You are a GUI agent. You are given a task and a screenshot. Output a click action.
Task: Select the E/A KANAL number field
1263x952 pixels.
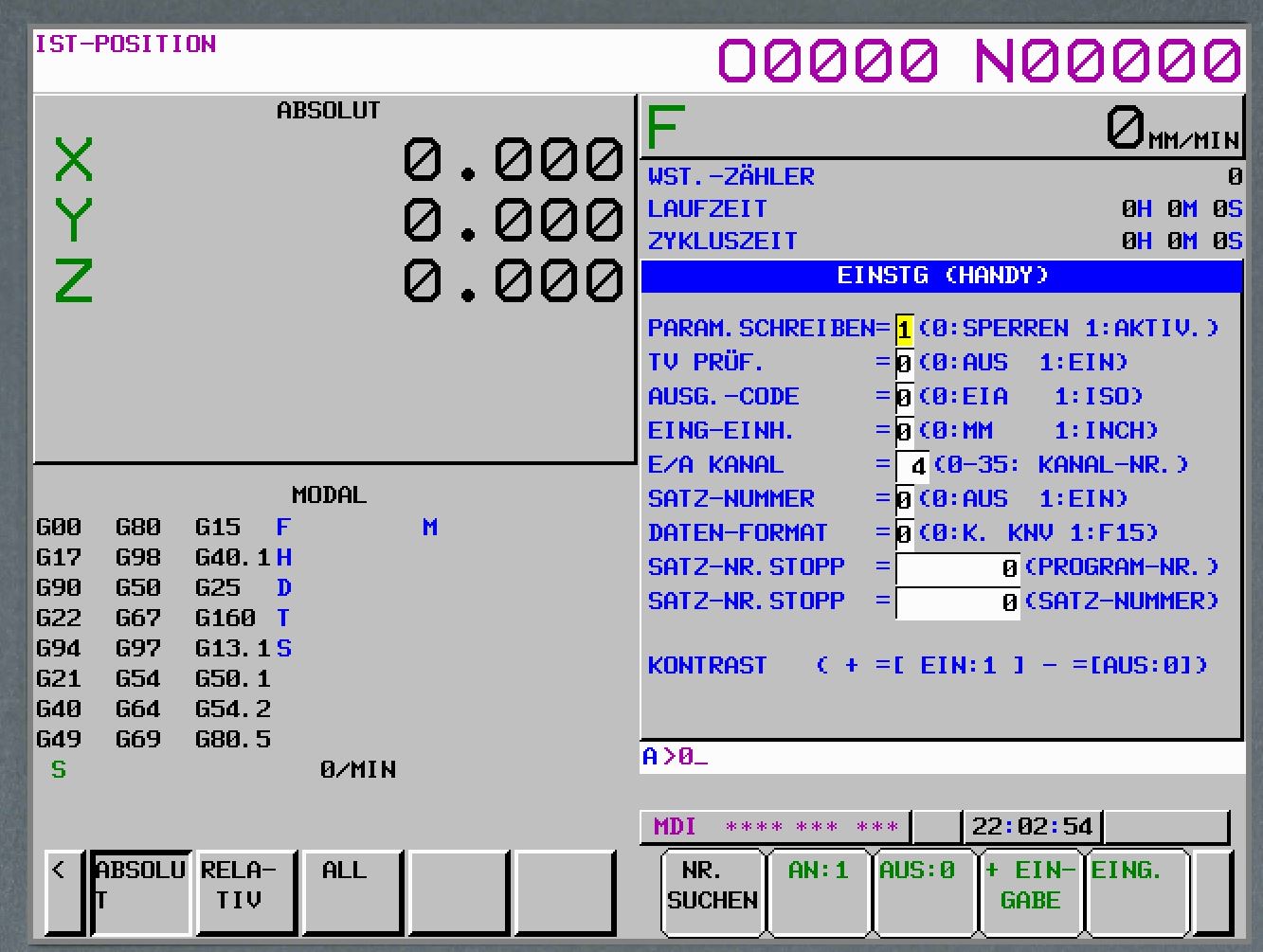click(913, 466)
